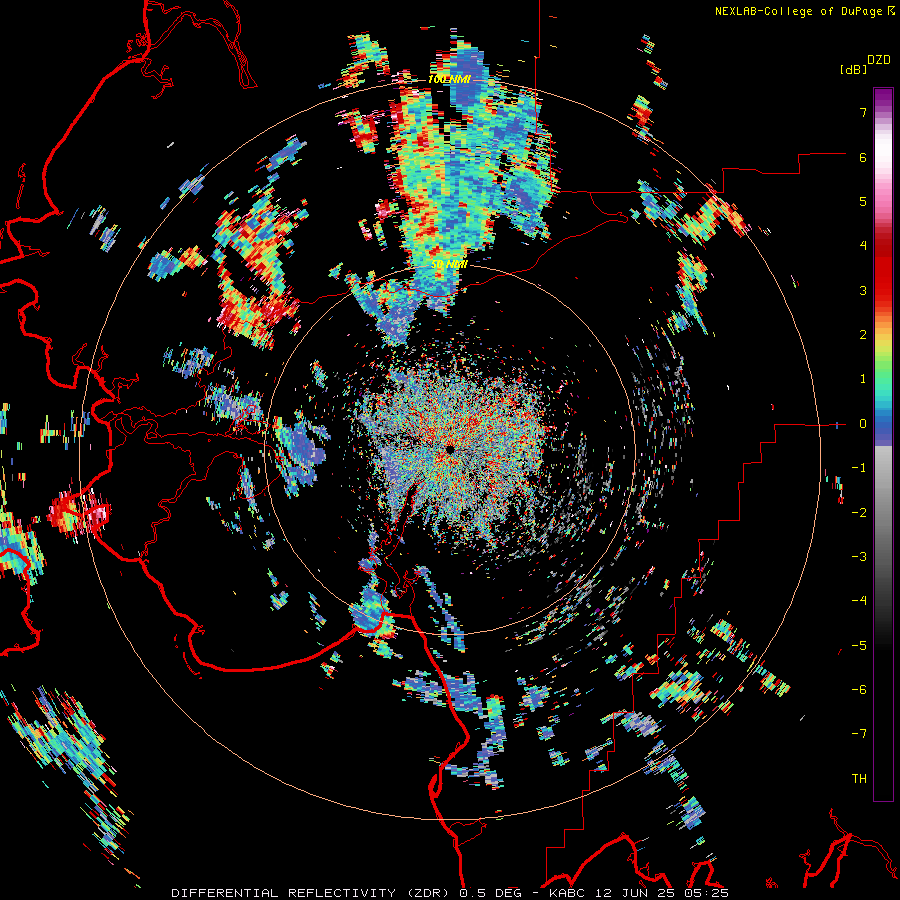Image resolution: width=900 pixels, height=900 pixels.
Task: Click the 05:25 timestamp
Action: tap(705, 893)
